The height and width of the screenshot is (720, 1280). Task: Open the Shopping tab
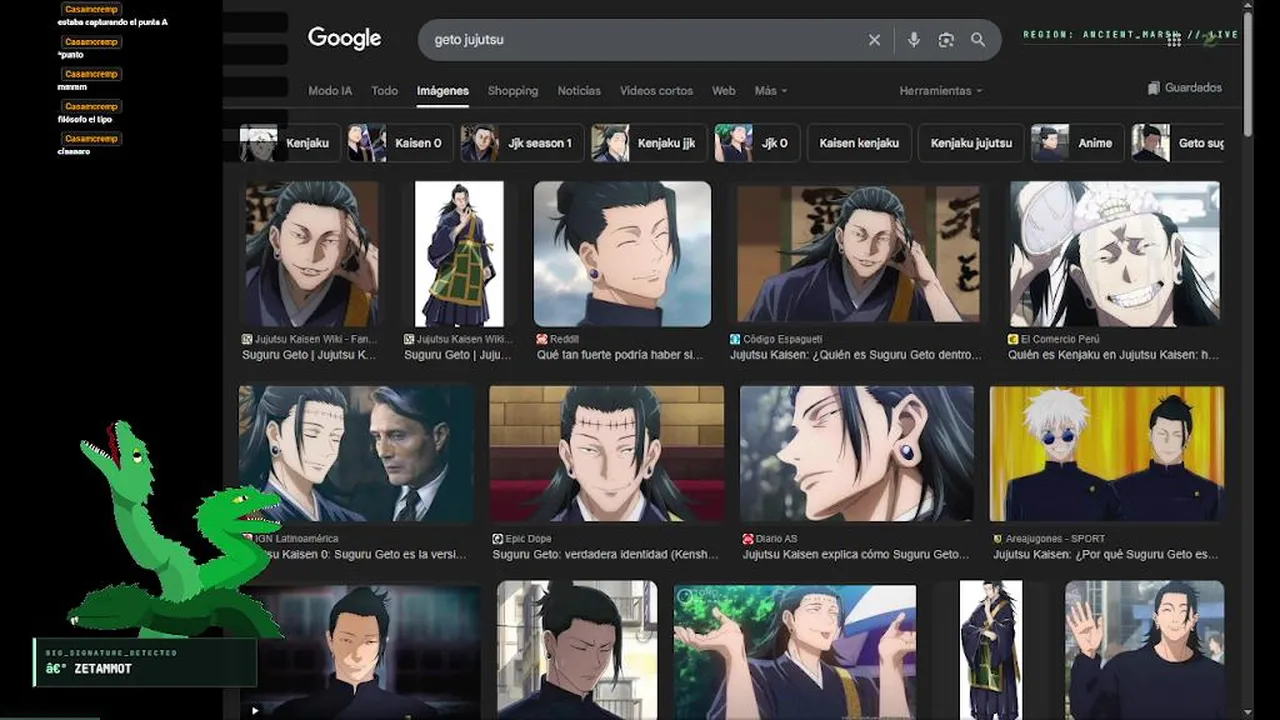coord(513,91)
